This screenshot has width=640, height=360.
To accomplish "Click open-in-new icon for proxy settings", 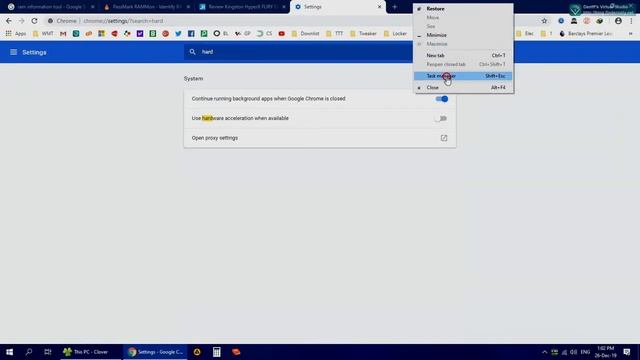I will [x=444, y=138].
